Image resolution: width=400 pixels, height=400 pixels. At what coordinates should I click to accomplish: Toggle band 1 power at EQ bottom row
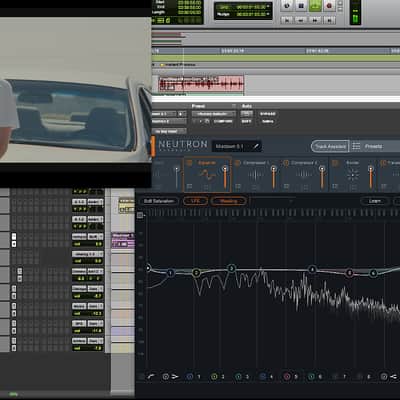click(x=190, y=377)
